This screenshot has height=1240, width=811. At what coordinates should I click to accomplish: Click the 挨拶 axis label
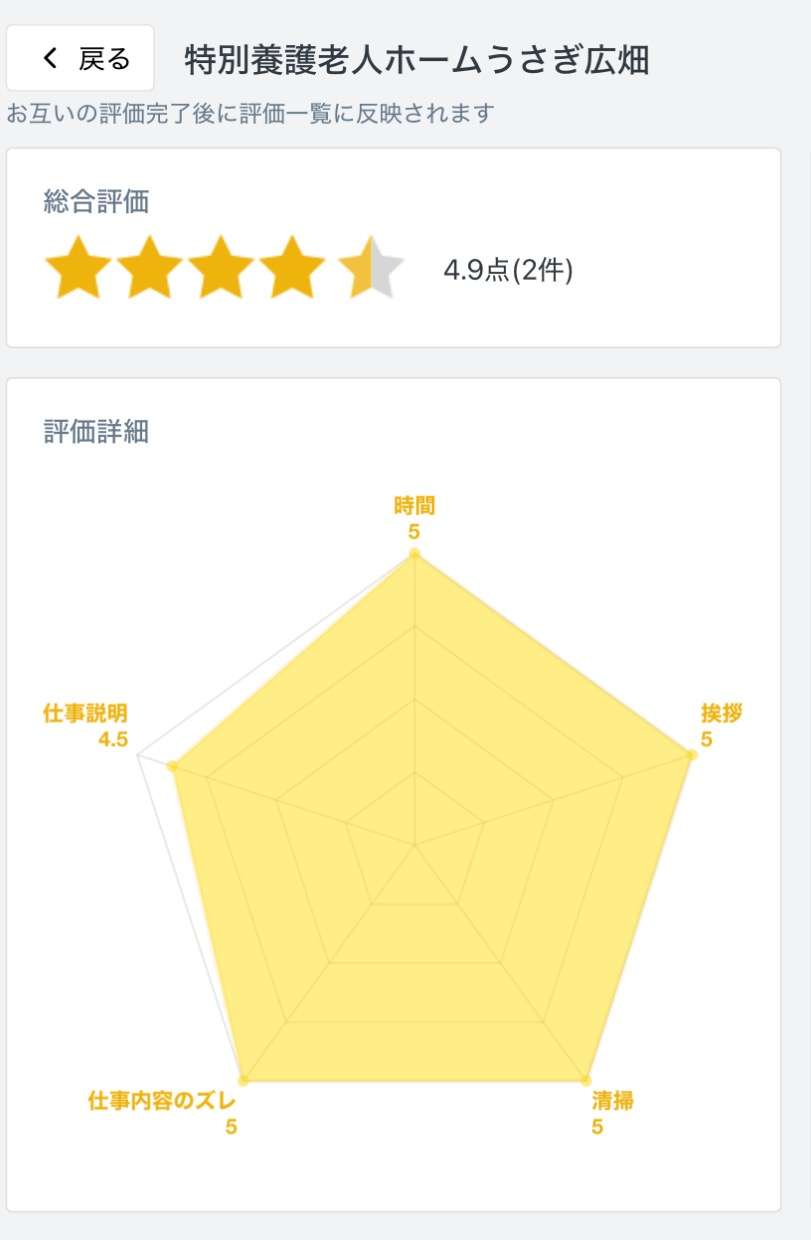pyautogui.click(x=721, y=714)
